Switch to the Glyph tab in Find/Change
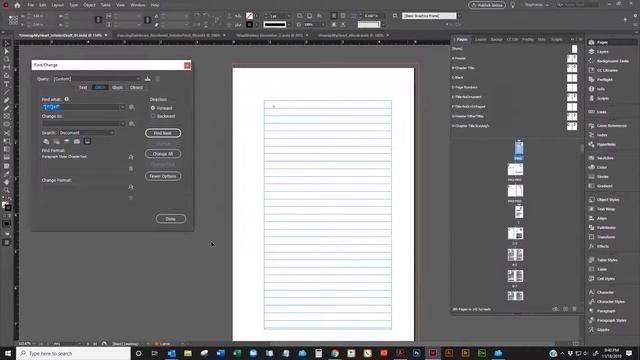The height and width of the screenshot is (360, 640). (x=117, y=88)
